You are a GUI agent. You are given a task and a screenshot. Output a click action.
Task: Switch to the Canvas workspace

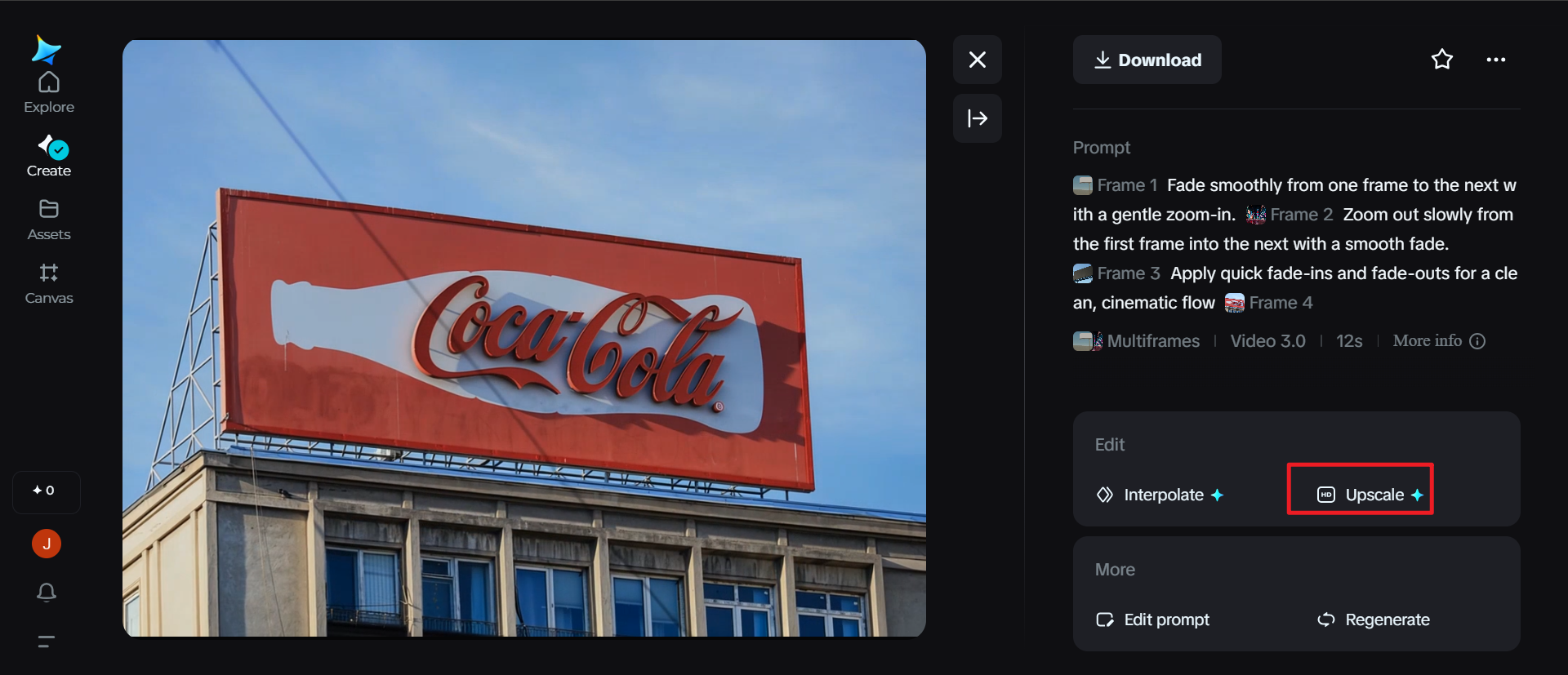[49, 284]
